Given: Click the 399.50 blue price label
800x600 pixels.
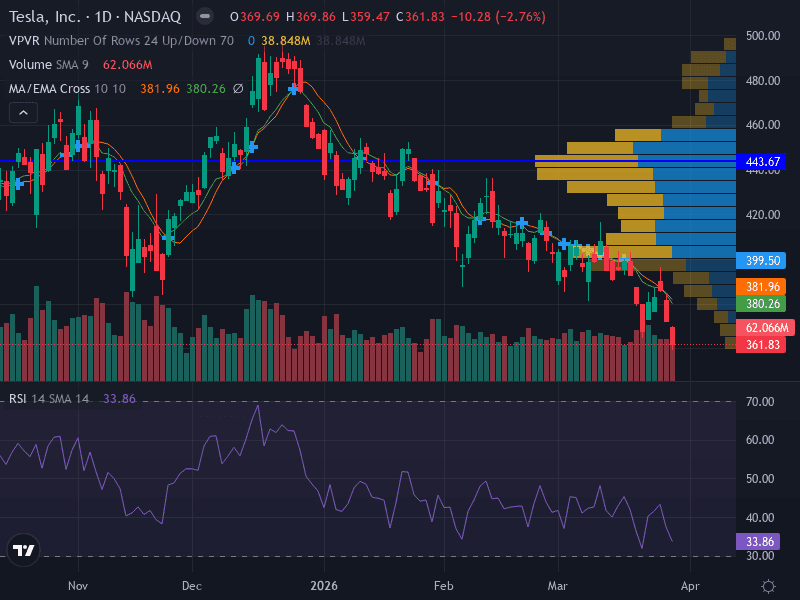Looking at the screenshot, I should click(761, 261).
